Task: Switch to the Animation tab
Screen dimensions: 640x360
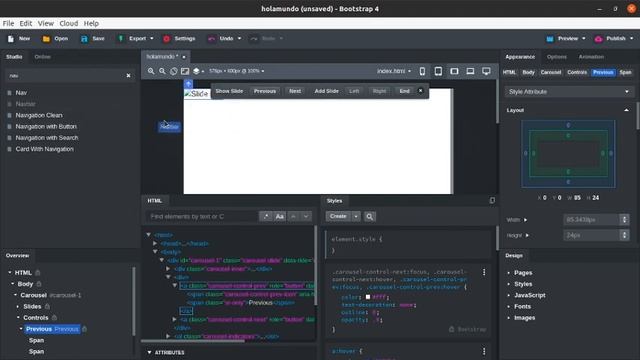Action: pyautogui.click(x=591, y=57)
